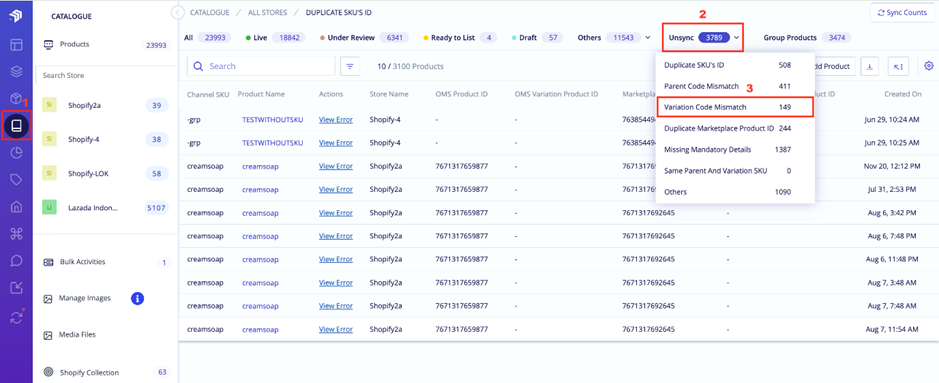Switch to the Ready to List tab
Screen dimensions: 939x383
[x=460, y=38]
